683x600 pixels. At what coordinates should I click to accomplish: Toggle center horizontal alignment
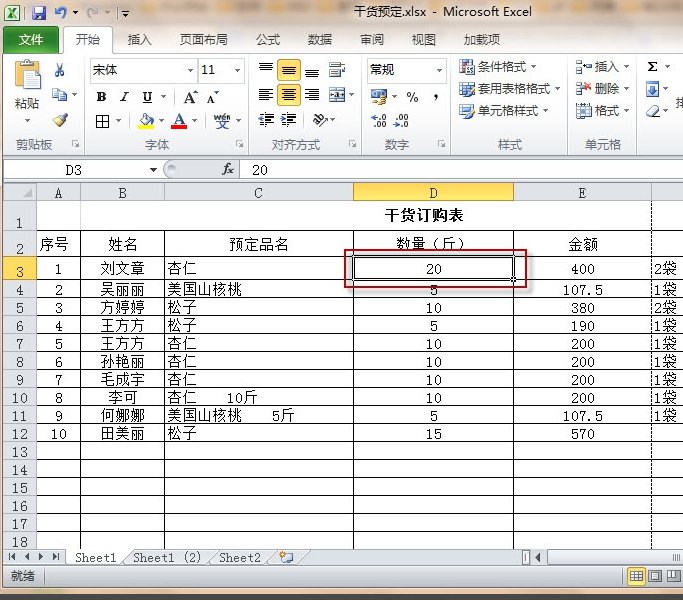pos(288,95)
